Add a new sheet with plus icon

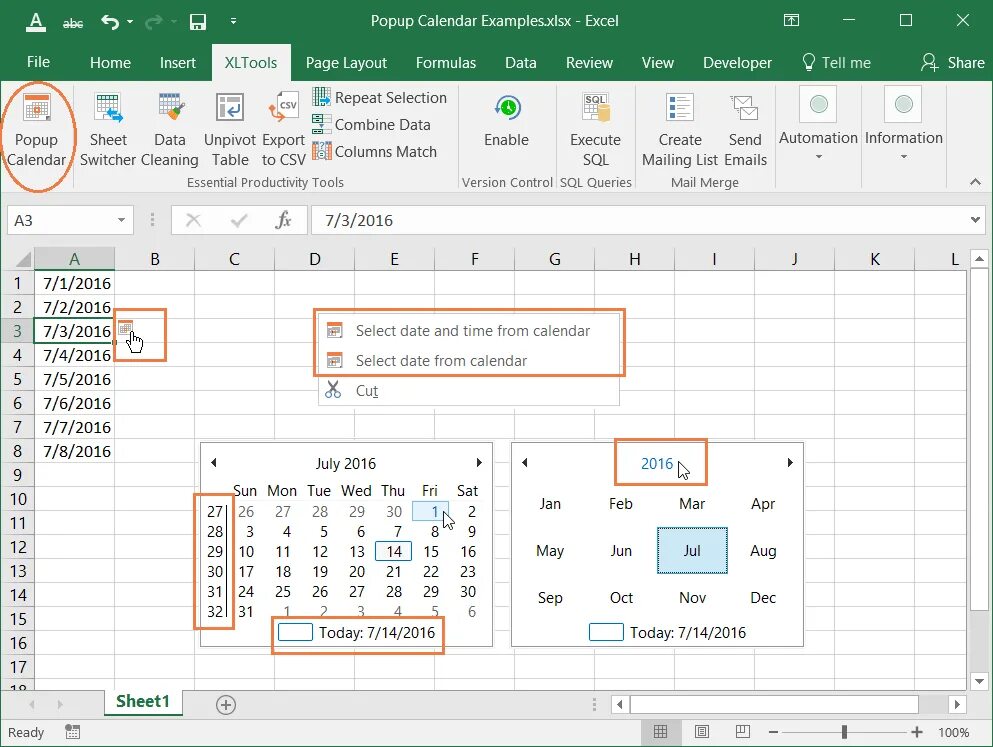225,705
